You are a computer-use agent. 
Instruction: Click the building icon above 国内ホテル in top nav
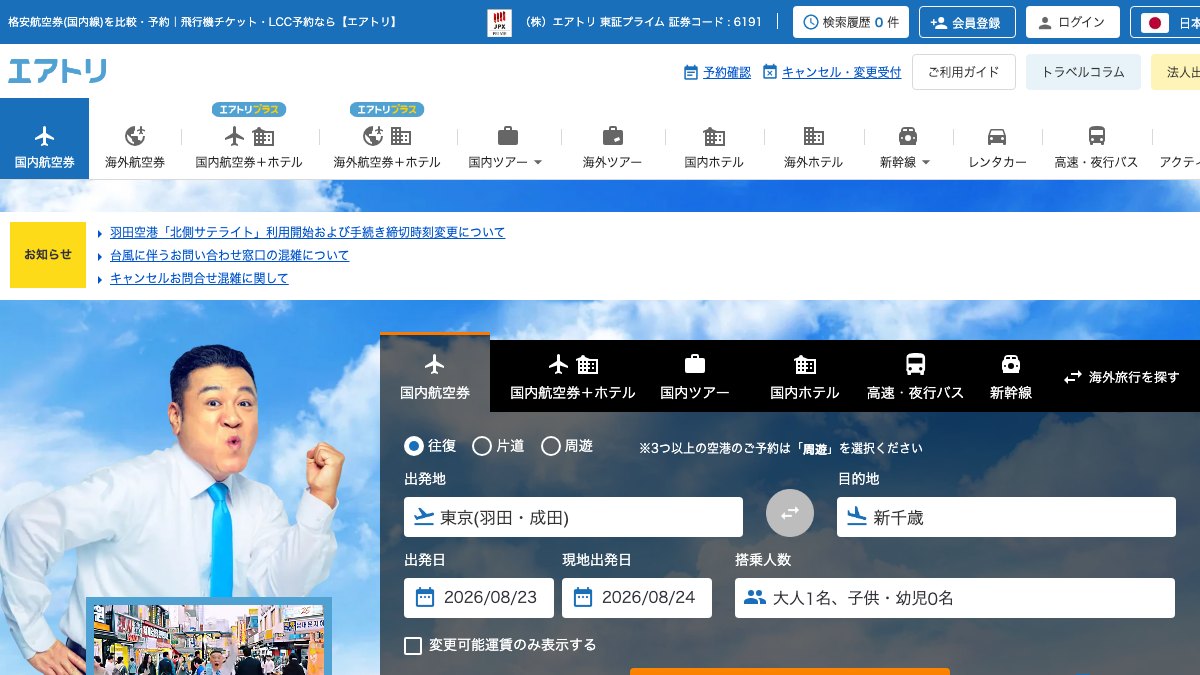[714, 136]
